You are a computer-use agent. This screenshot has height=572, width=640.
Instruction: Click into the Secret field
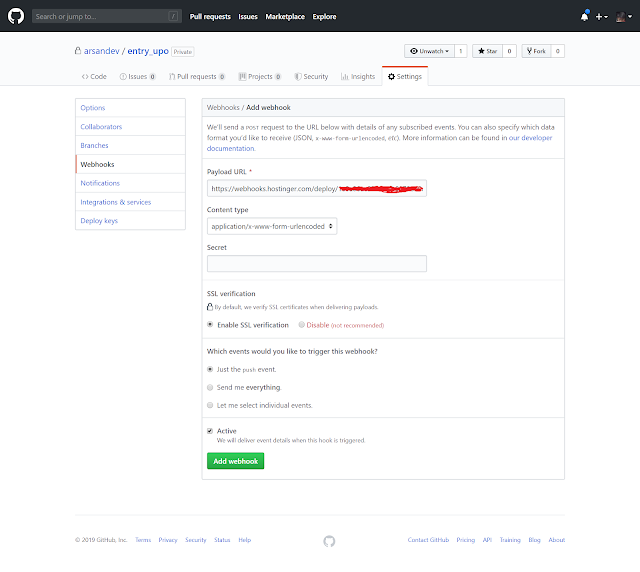[x=317, y=263]
